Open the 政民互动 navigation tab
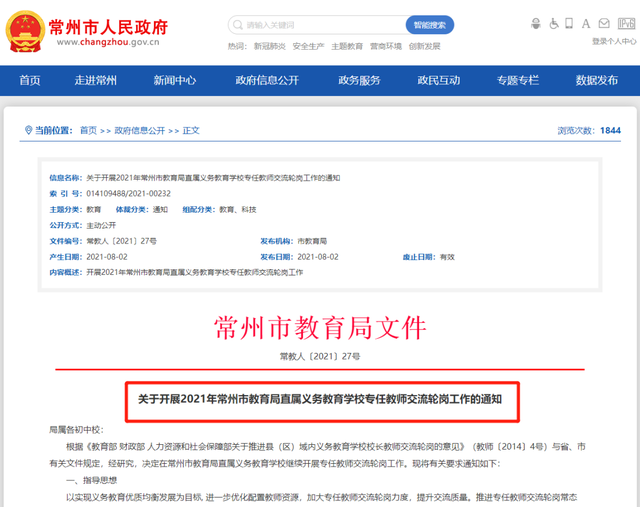 (439, 80)
